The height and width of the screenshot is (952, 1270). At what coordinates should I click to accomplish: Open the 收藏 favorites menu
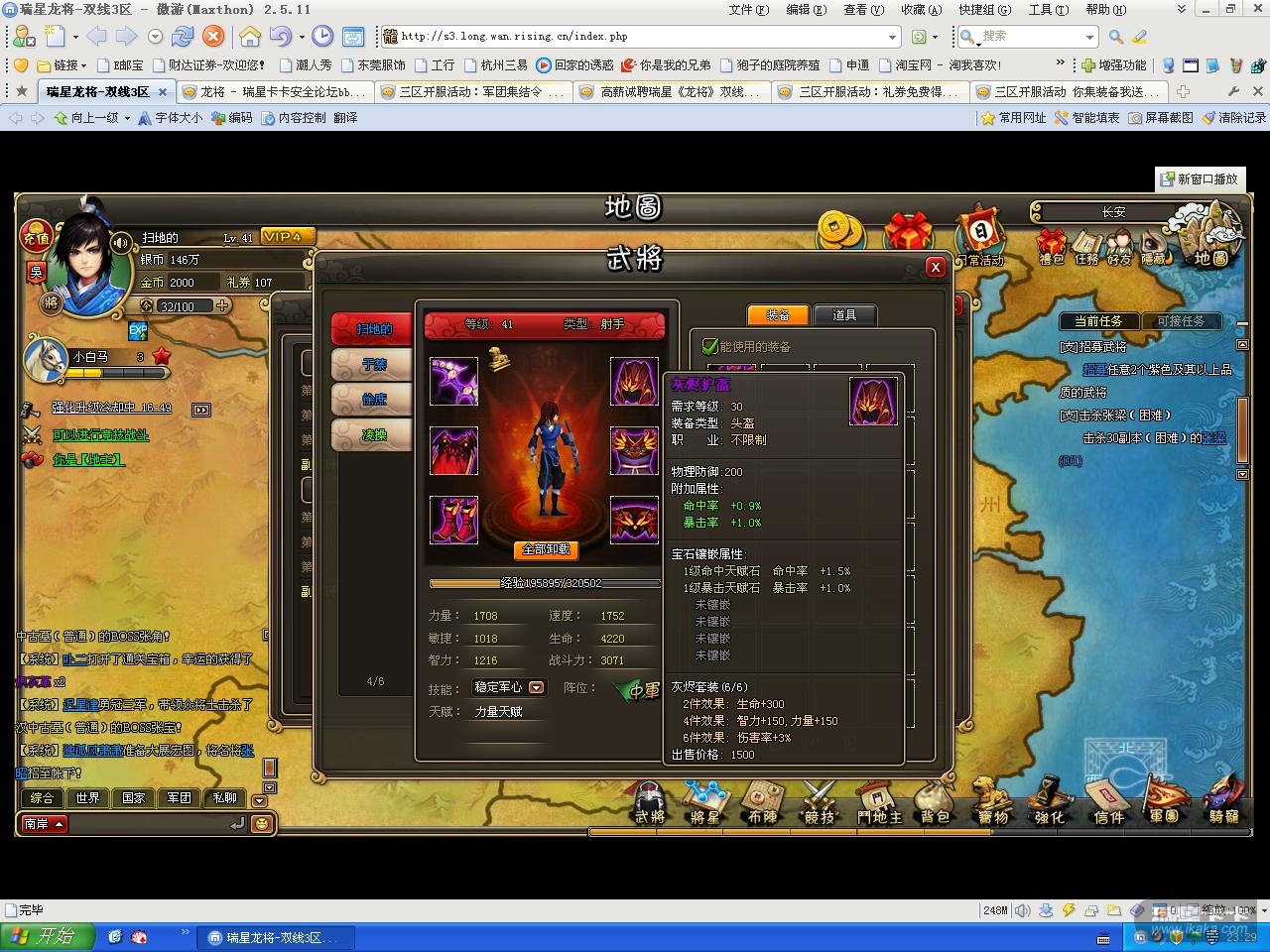920,9
